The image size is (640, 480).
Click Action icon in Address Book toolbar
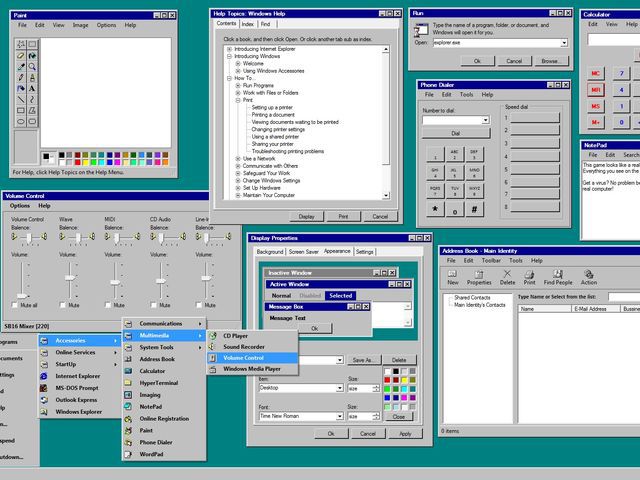[x=589, y=277]
